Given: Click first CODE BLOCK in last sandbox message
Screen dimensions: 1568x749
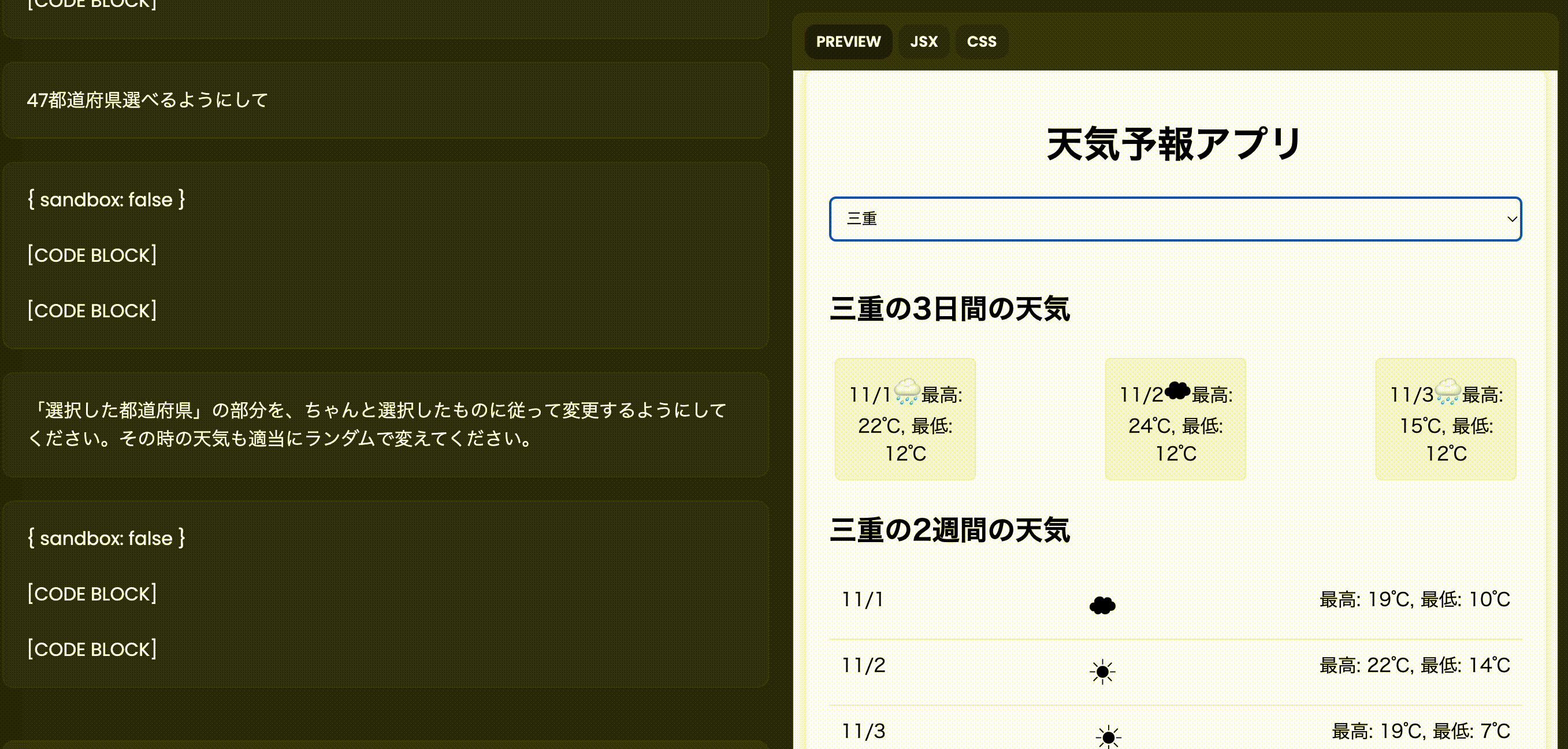Looking at the screenshot, I should pos(92,594).
